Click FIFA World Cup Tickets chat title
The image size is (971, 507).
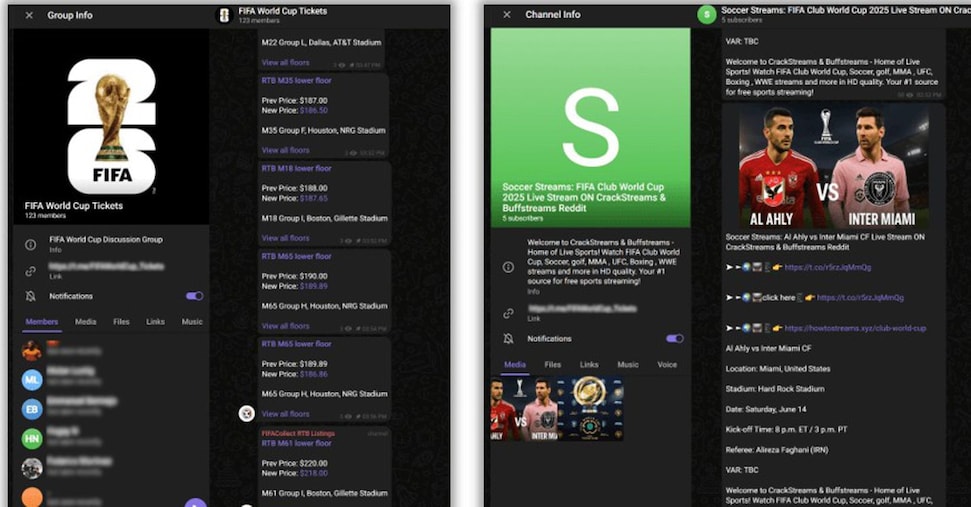point(282,11)
